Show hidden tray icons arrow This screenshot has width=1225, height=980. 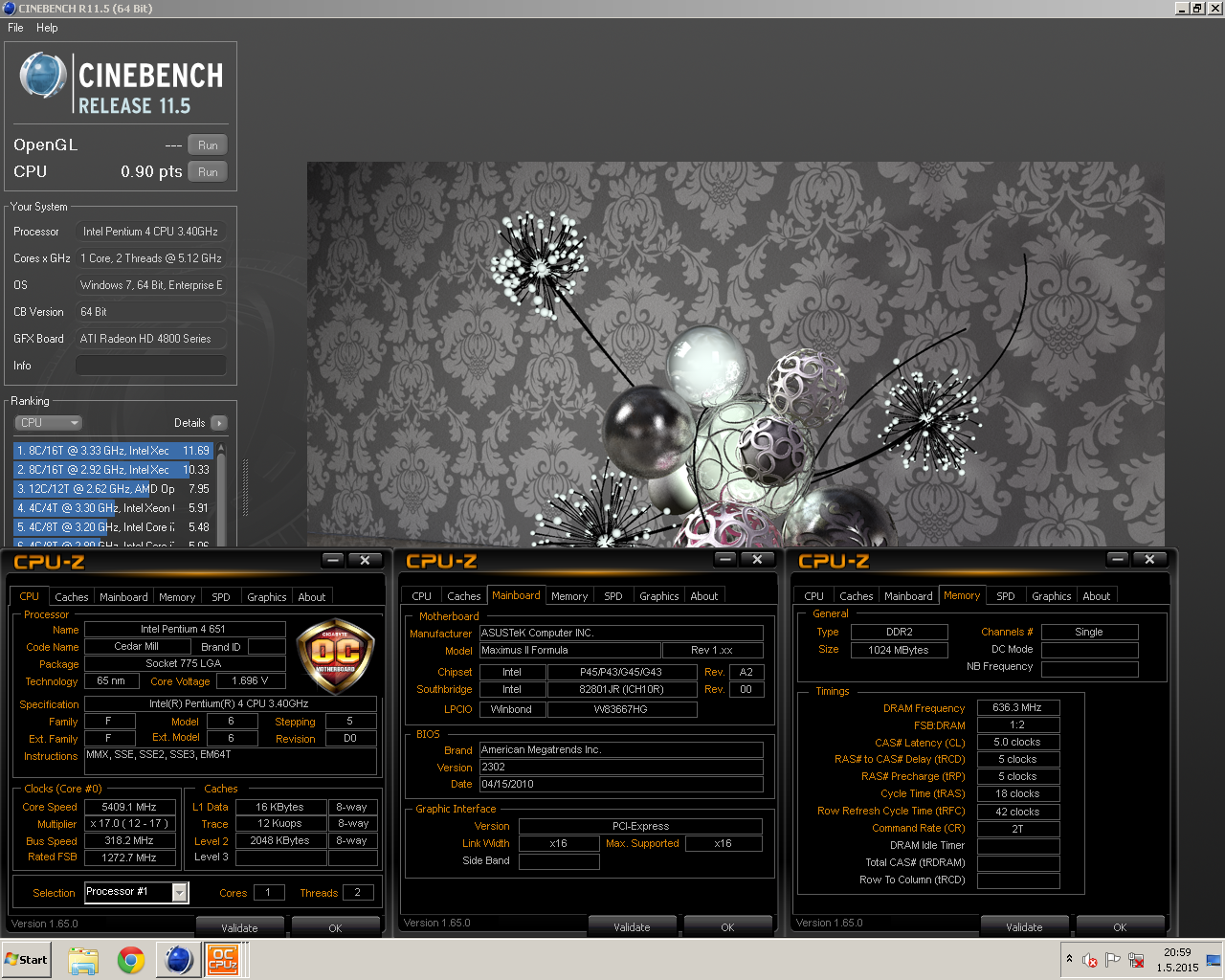tap(1069, 959)
